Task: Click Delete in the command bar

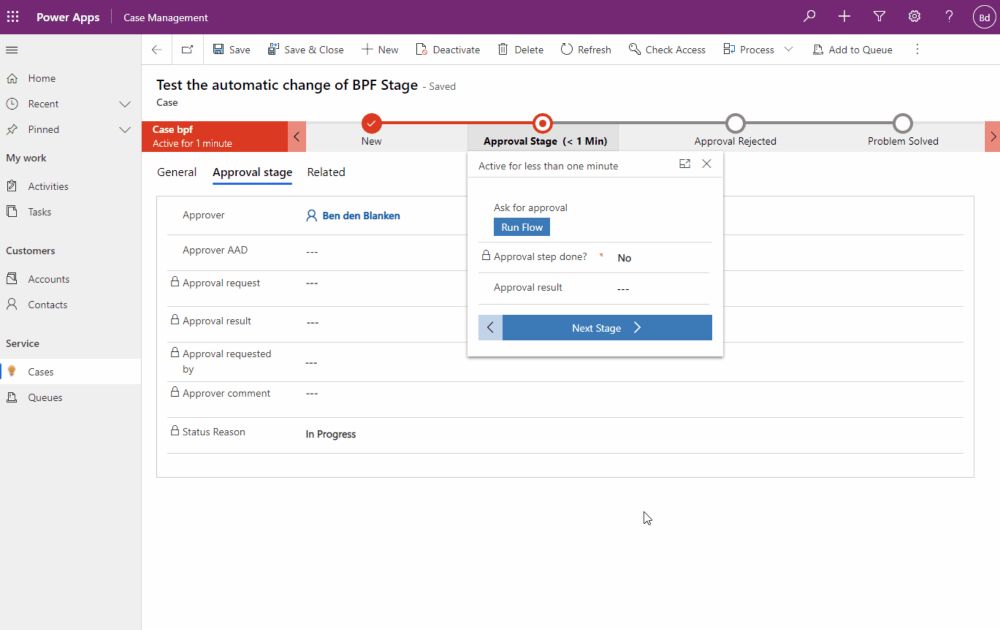Action: coord(520,50)
